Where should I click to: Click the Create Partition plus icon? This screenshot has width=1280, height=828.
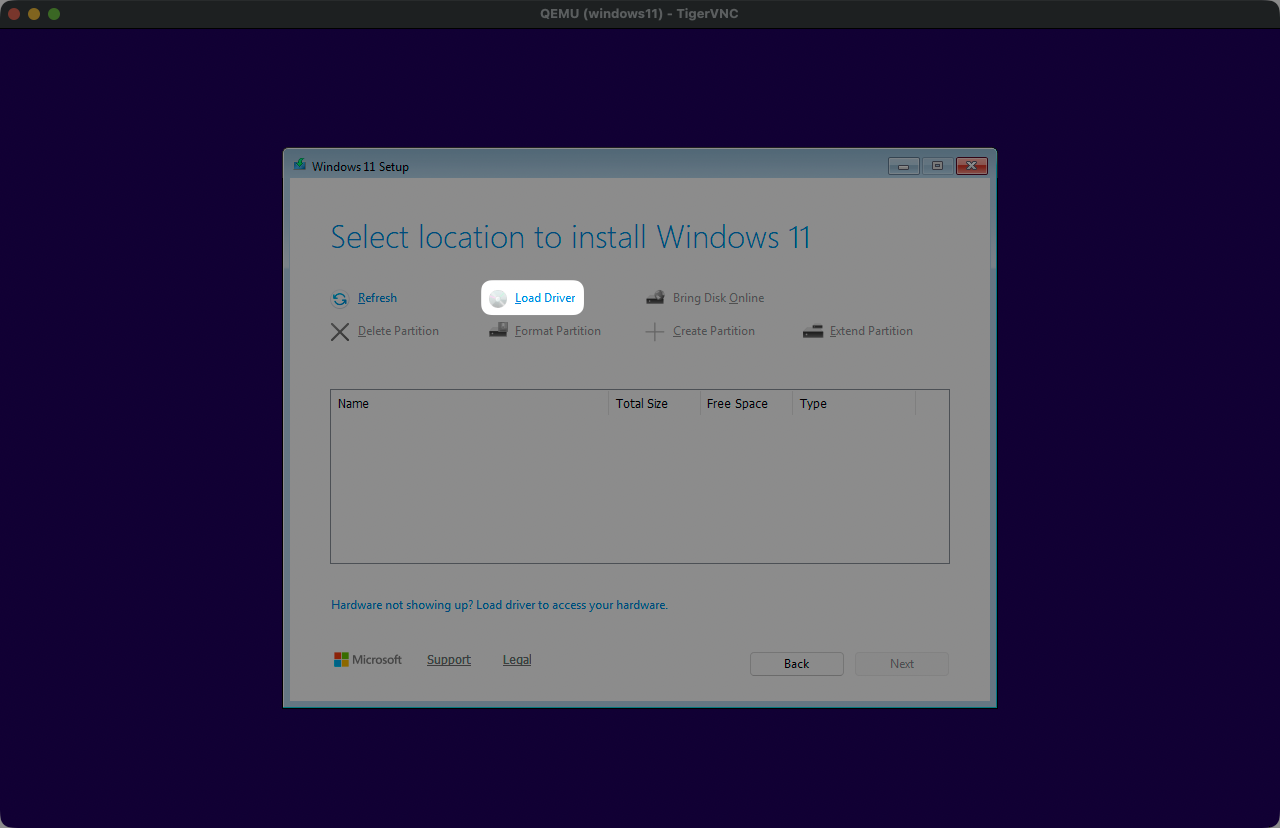655,332
